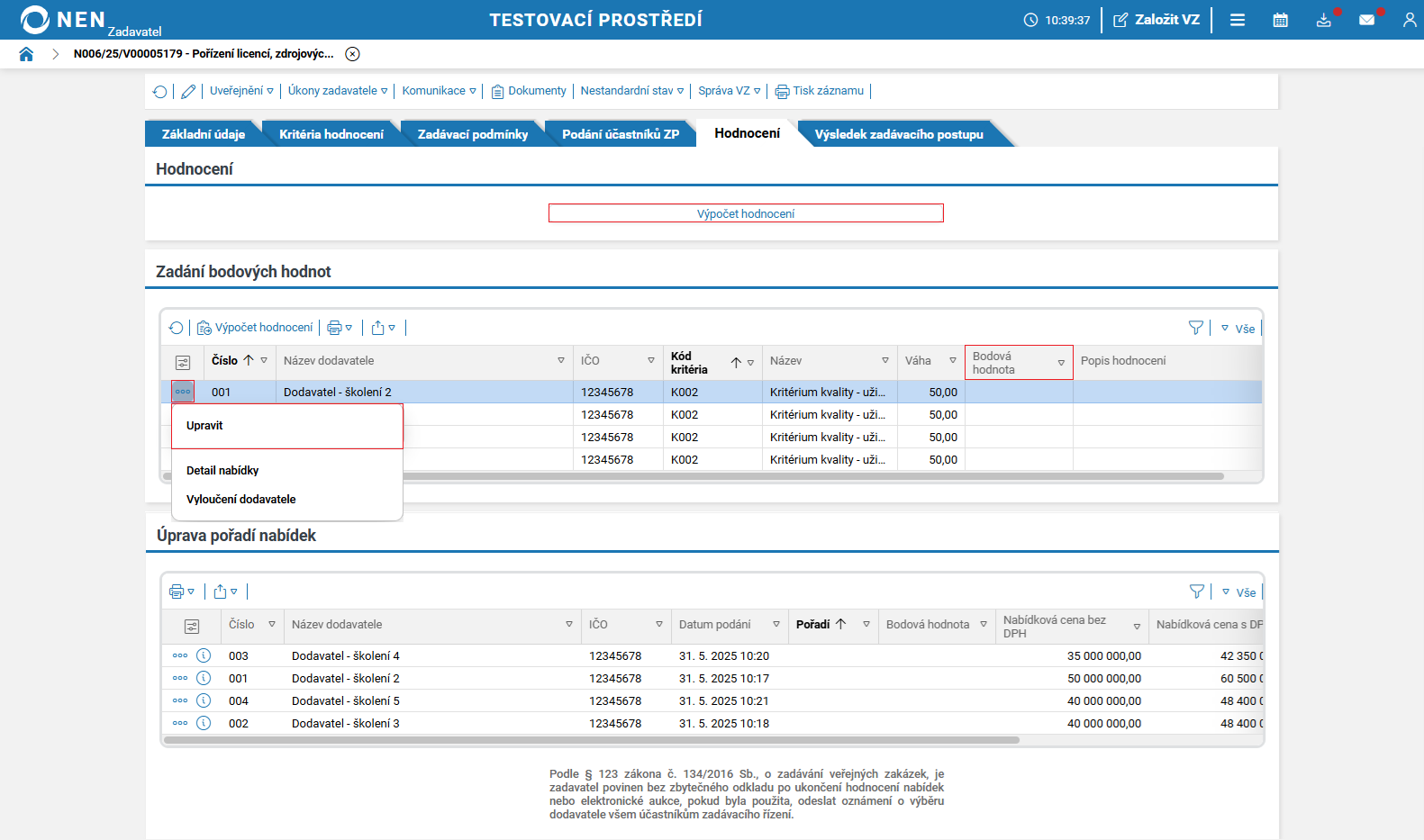
Task: Choose Vyloučení dodavatele in context menu
Action: tap(240, 500)
